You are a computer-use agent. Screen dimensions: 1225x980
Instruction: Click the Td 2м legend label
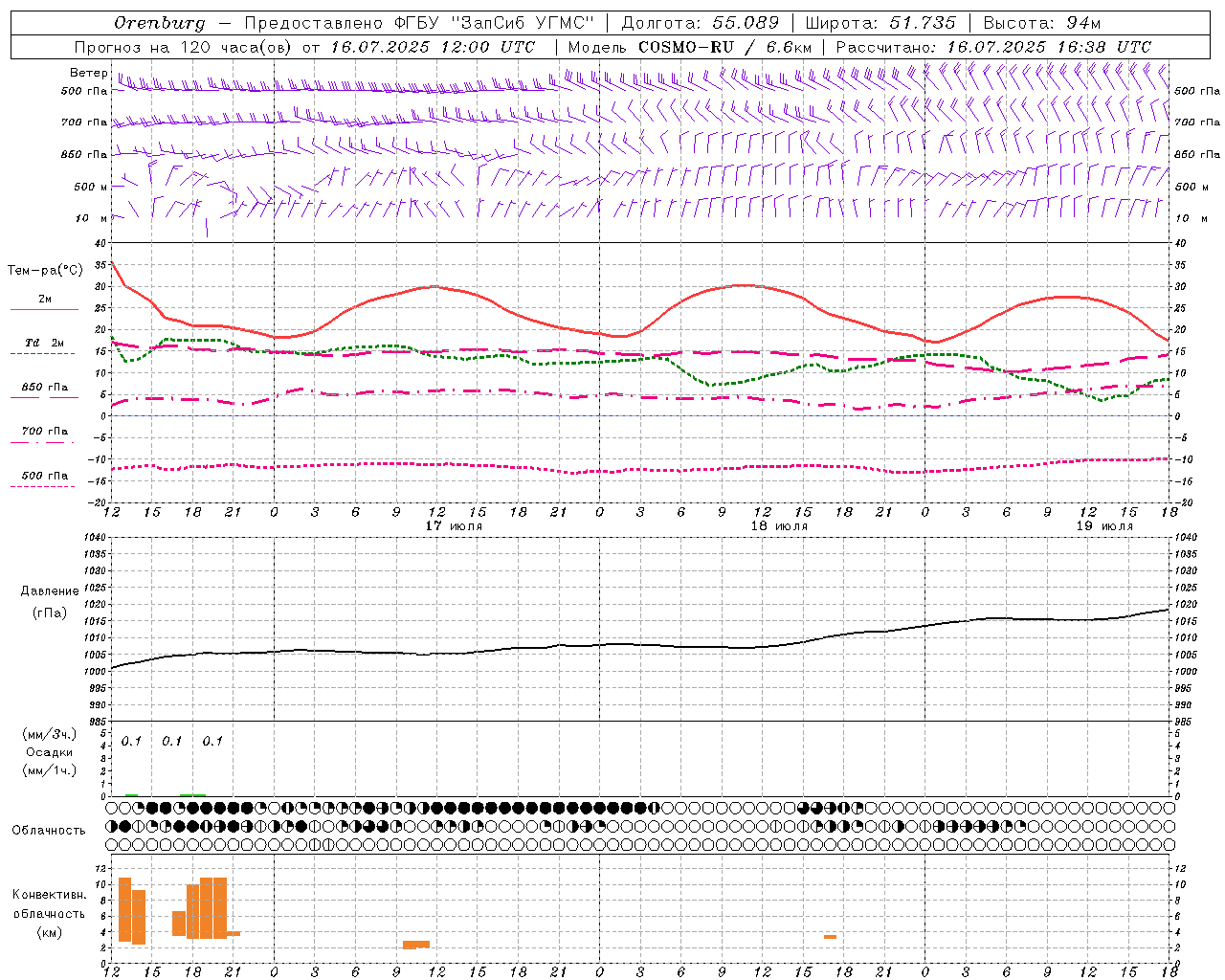coord(45,343)
